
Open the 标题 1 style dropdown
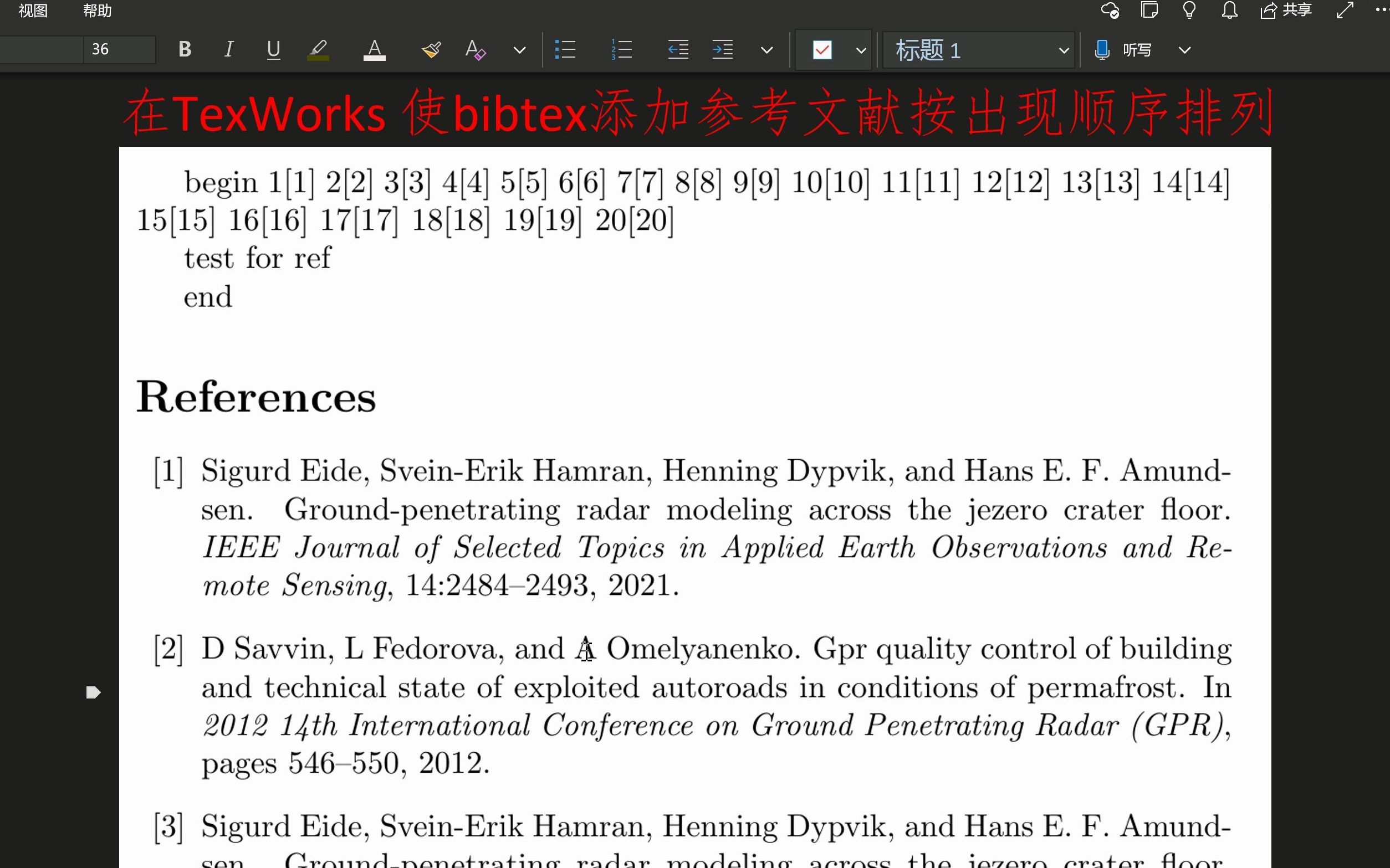pos(979,50)
